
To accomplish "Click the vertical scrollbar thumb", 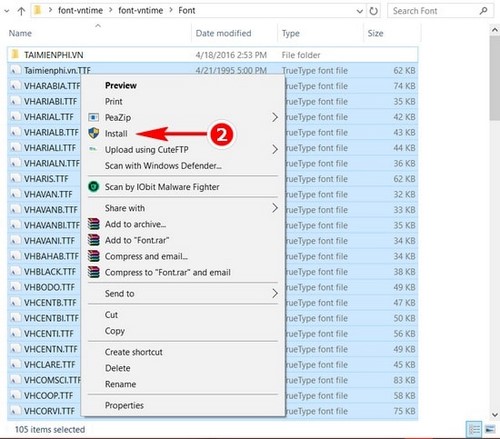I will 495,78.
